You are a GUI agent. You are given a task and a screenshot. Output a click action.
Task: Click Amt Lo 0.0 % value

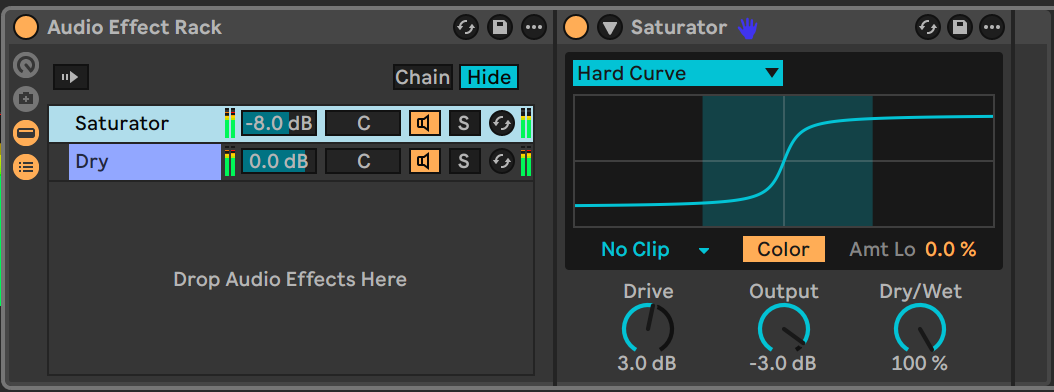pos(950,249)
